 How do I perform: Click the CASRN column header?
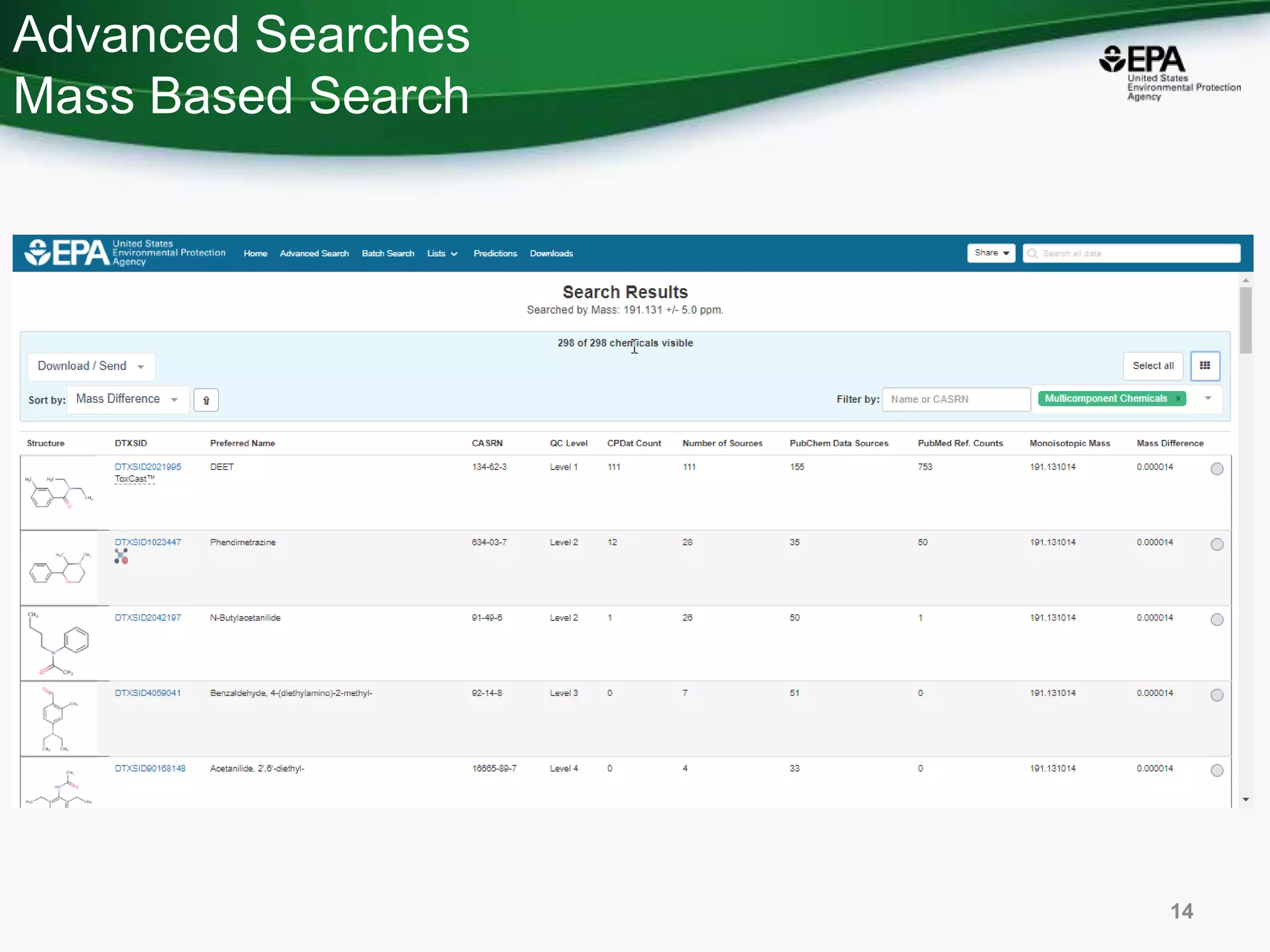point(487,443)
